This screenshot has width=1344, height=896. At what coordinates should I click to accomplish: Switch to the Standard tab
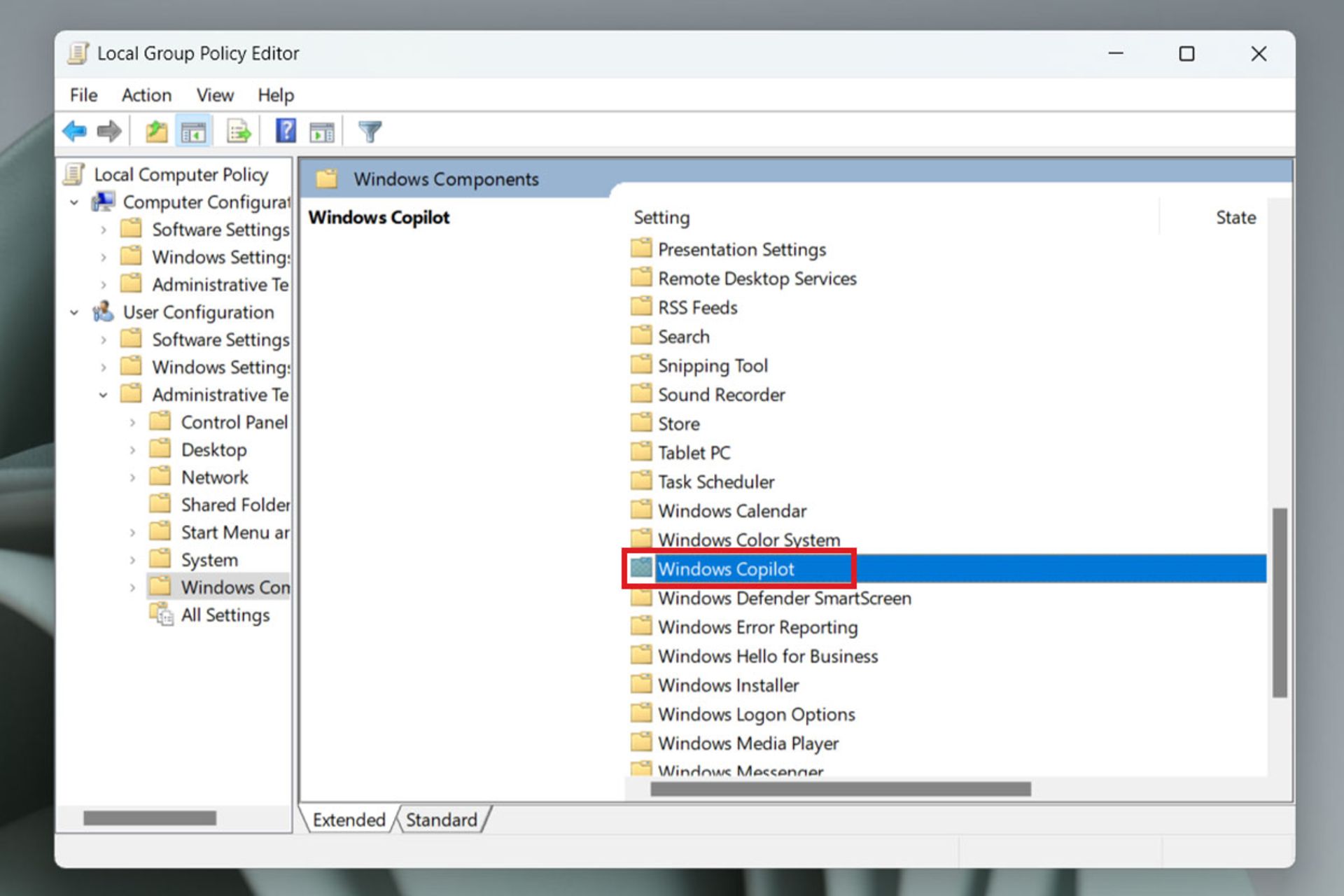click(442, 820)
